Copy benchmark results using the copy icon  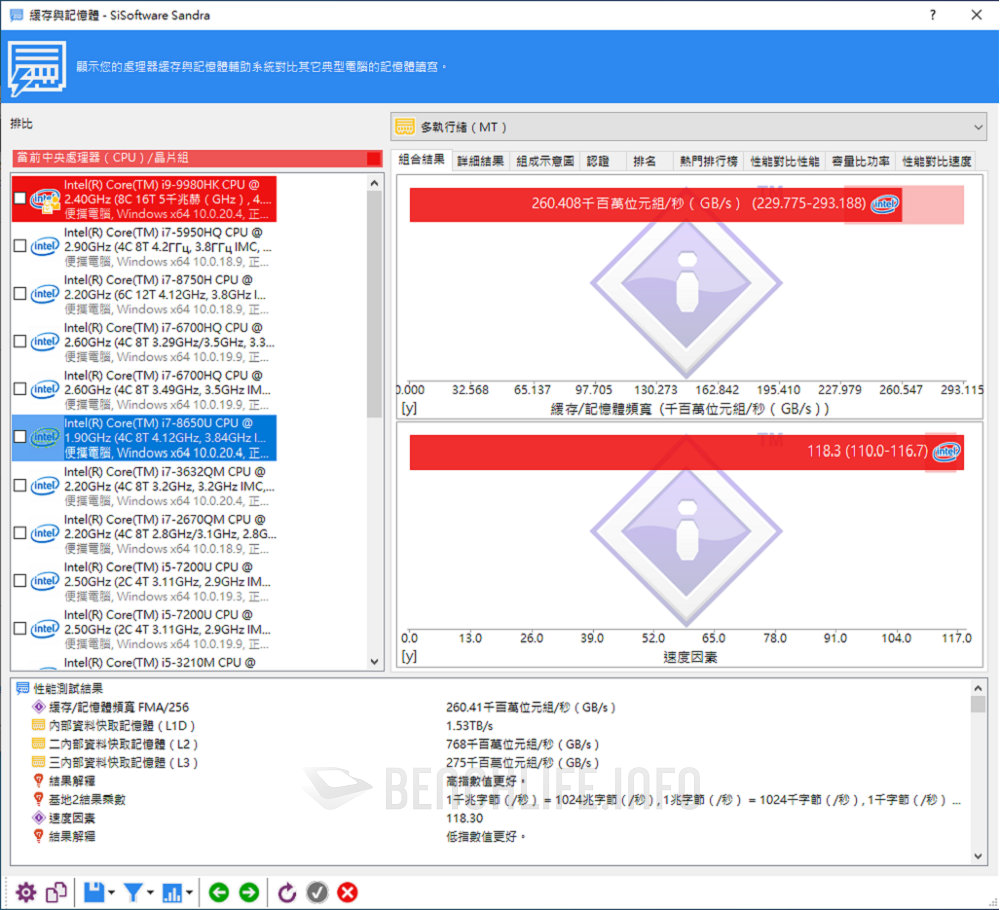click(x=56, y=892)
